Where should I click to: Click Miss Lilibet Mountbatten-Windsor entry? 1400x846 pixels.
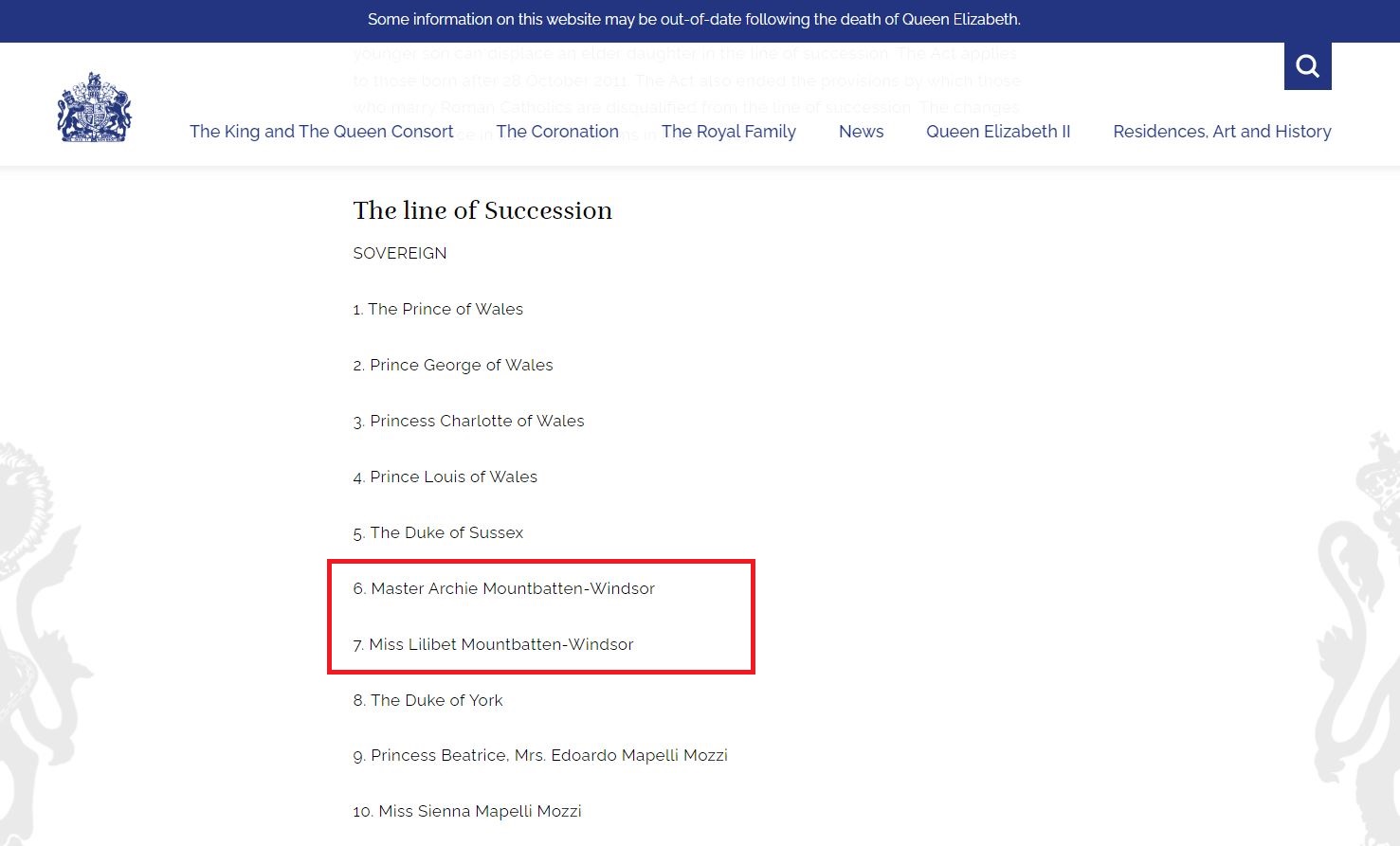493,644
